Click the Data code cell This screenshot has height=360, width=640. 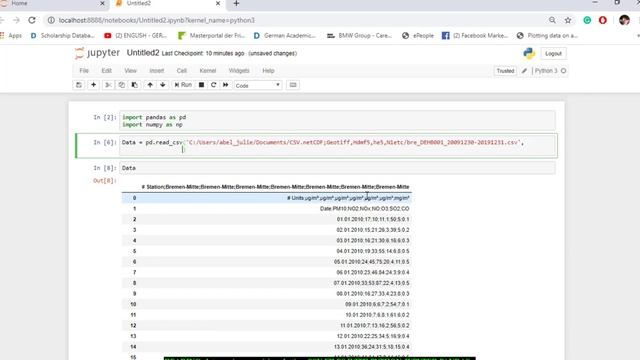[x=337, y=168]
